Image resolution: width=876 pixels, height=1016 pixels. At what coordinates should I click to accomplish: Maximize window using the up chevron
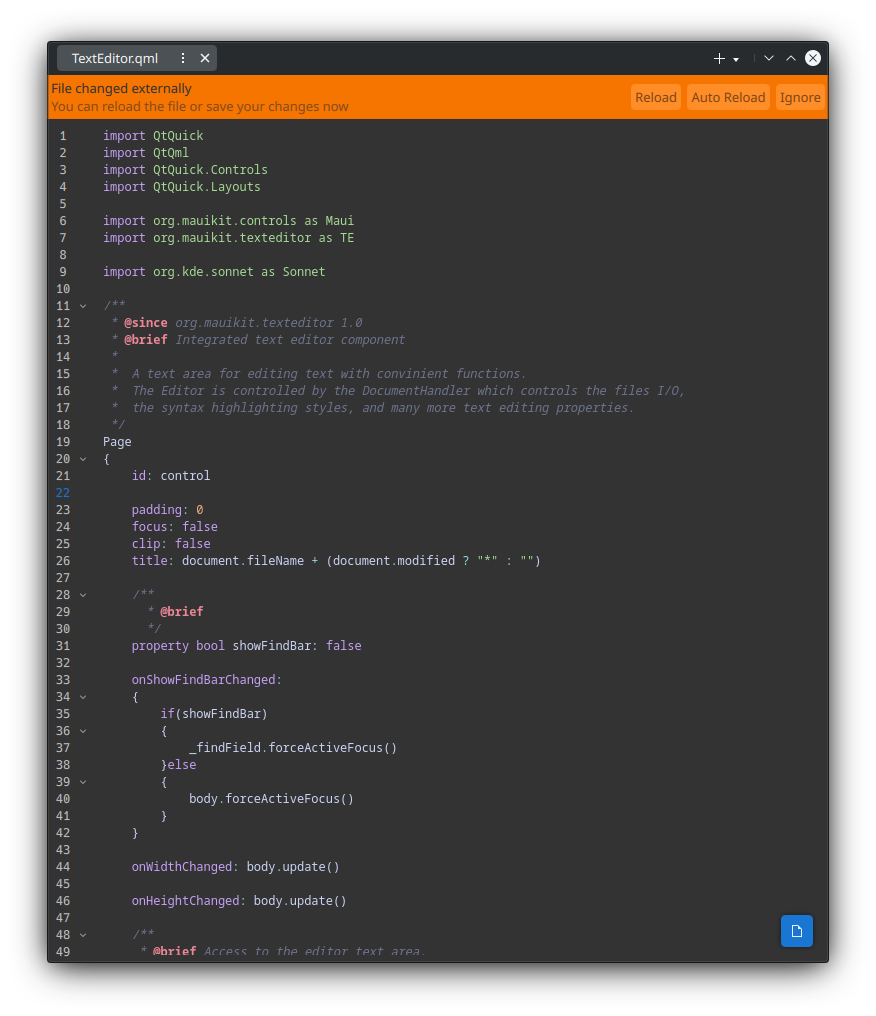point(791,58)
